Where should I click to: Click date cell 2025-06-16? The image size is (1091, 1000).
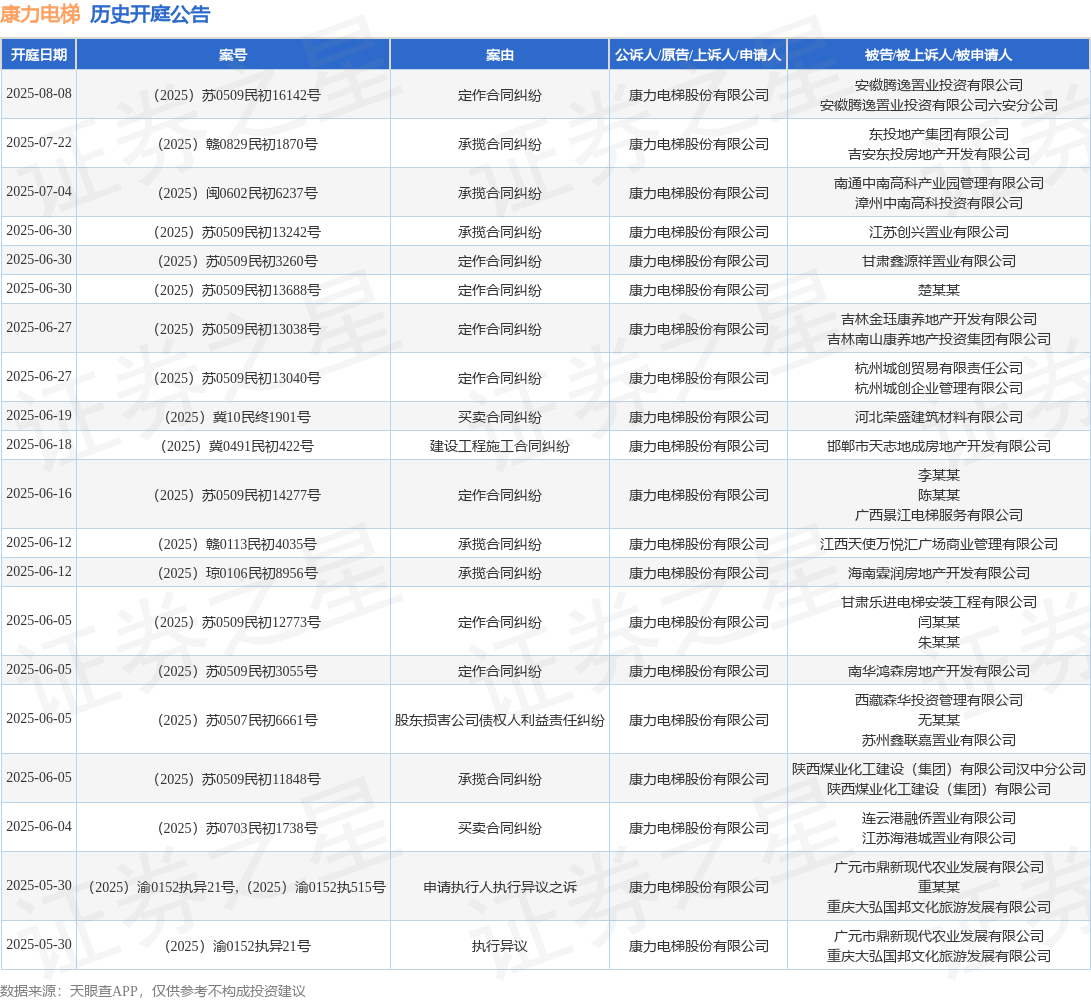click(x=39, y=493)
